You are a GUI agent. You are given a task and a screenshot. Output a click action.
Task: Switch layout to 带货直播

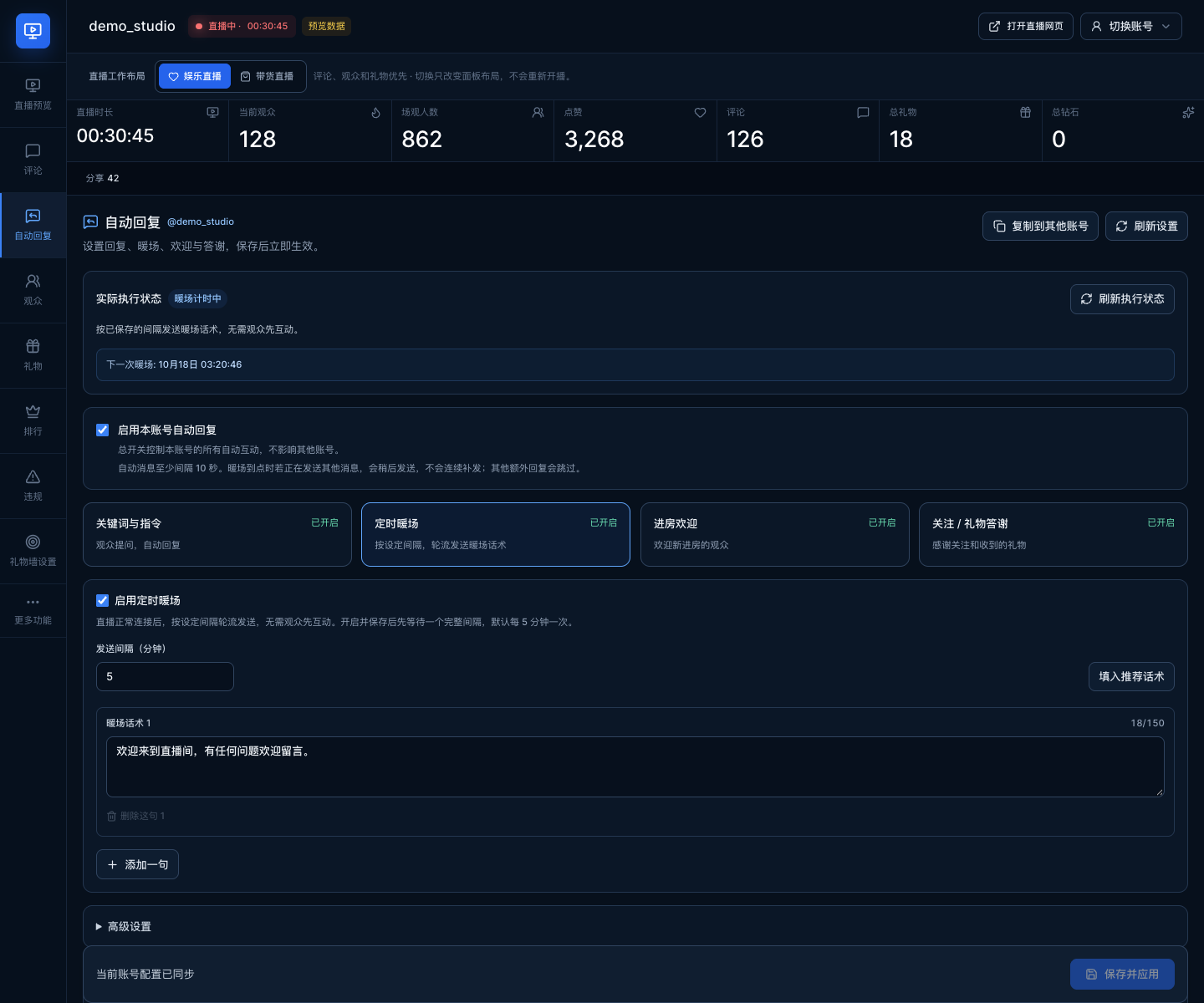pos(268,76)
